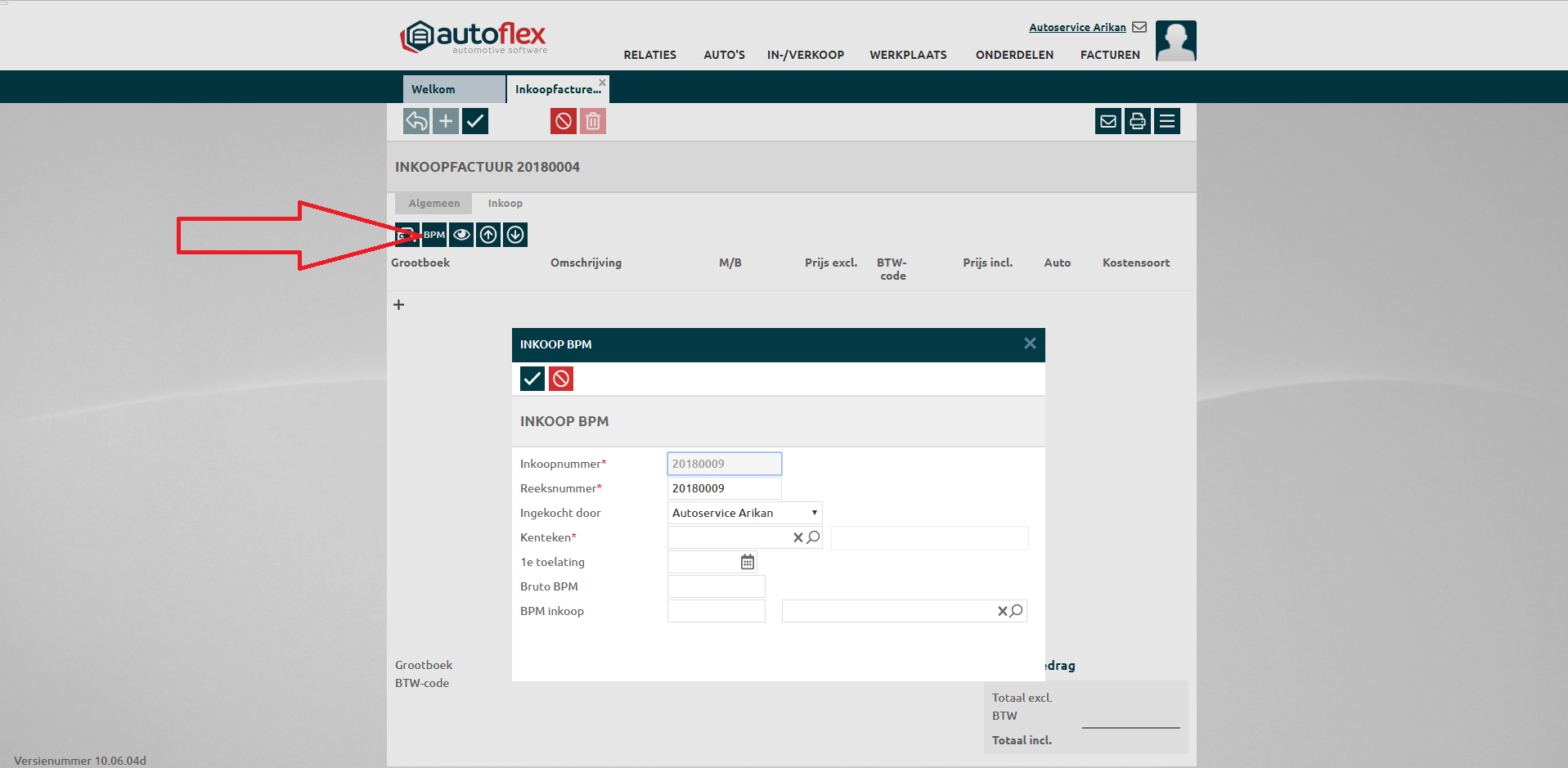Click the BPM toolbar button
The image size is (1568, 768).
434,235
